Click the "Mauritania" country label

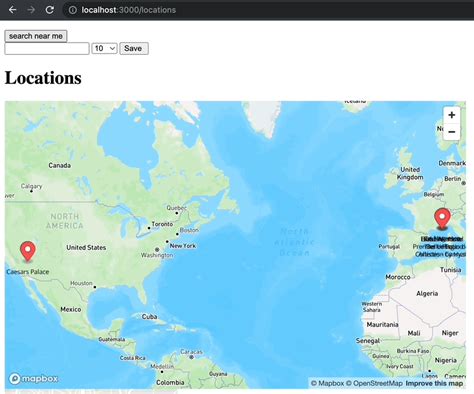(x=382, y=324)
